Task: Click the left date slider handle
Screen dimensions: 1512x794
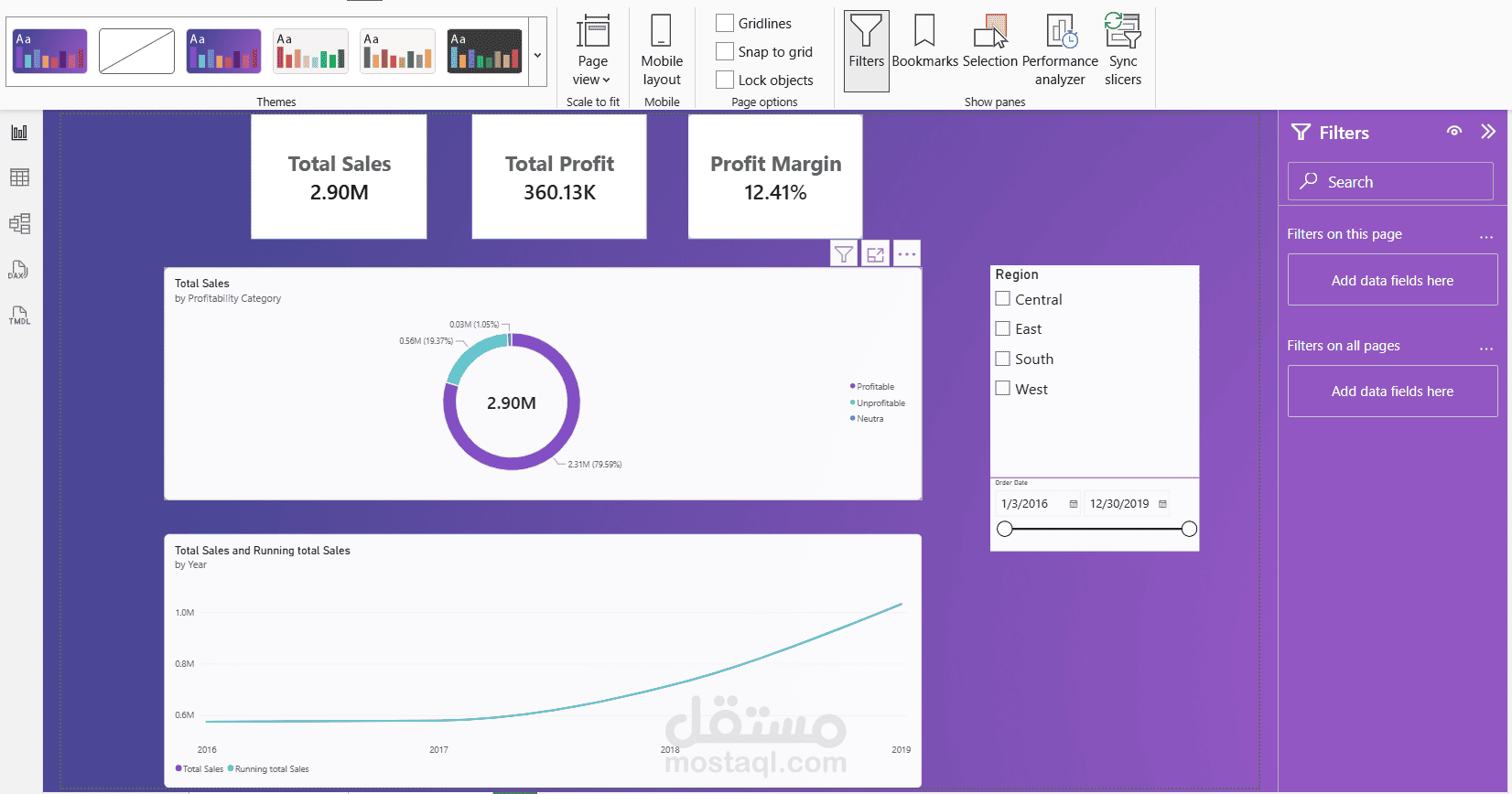Action: (x=1005, y=529)
